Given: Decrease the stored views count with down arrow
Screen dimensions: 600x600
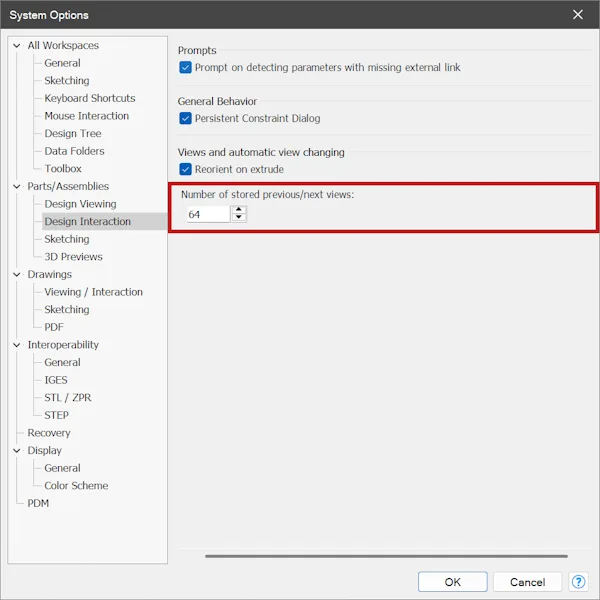Looking at the screenshot, I should (x=239, y=218).
